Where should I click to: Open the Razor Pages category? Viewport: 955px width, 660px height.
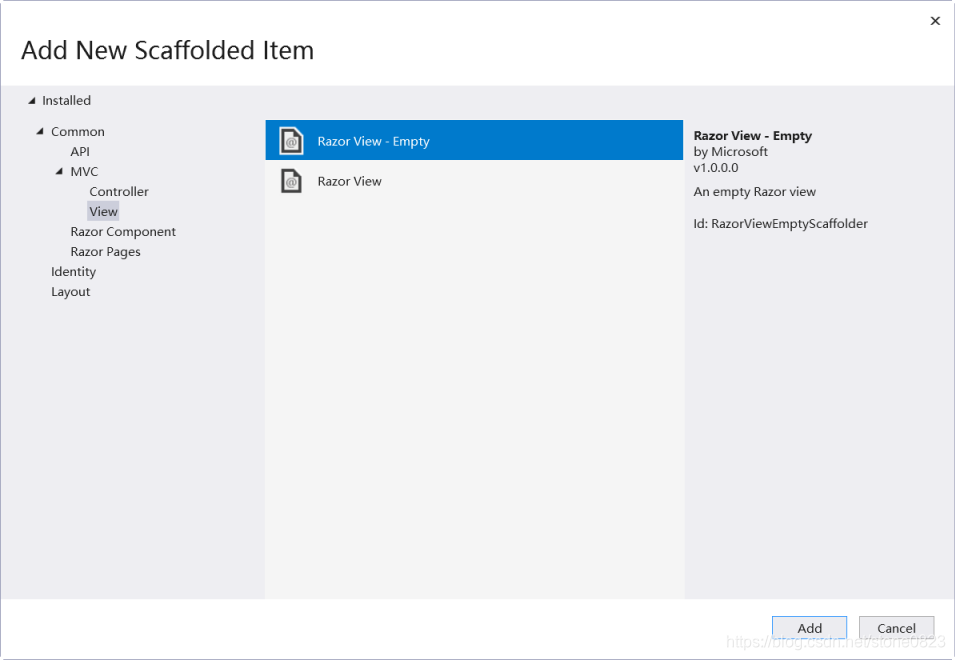(x=105, y=251)
